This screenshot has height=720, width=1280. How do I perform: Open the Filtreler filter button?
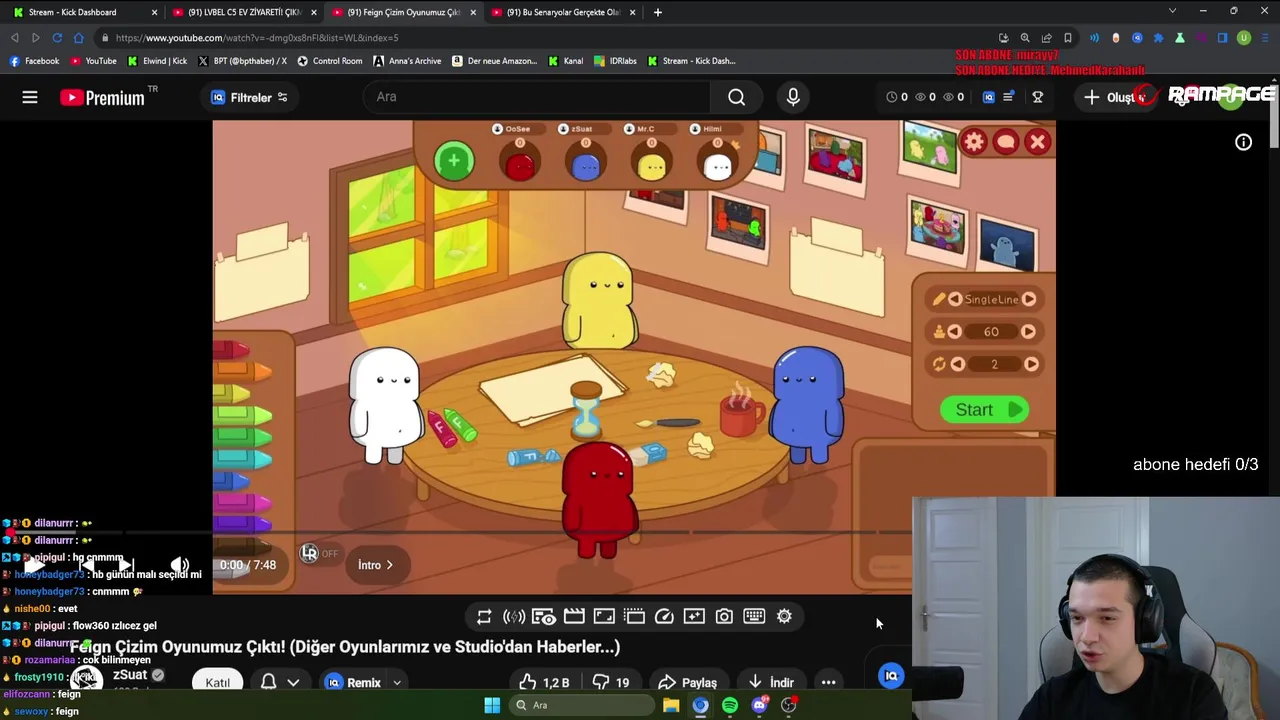coord(249,97)
